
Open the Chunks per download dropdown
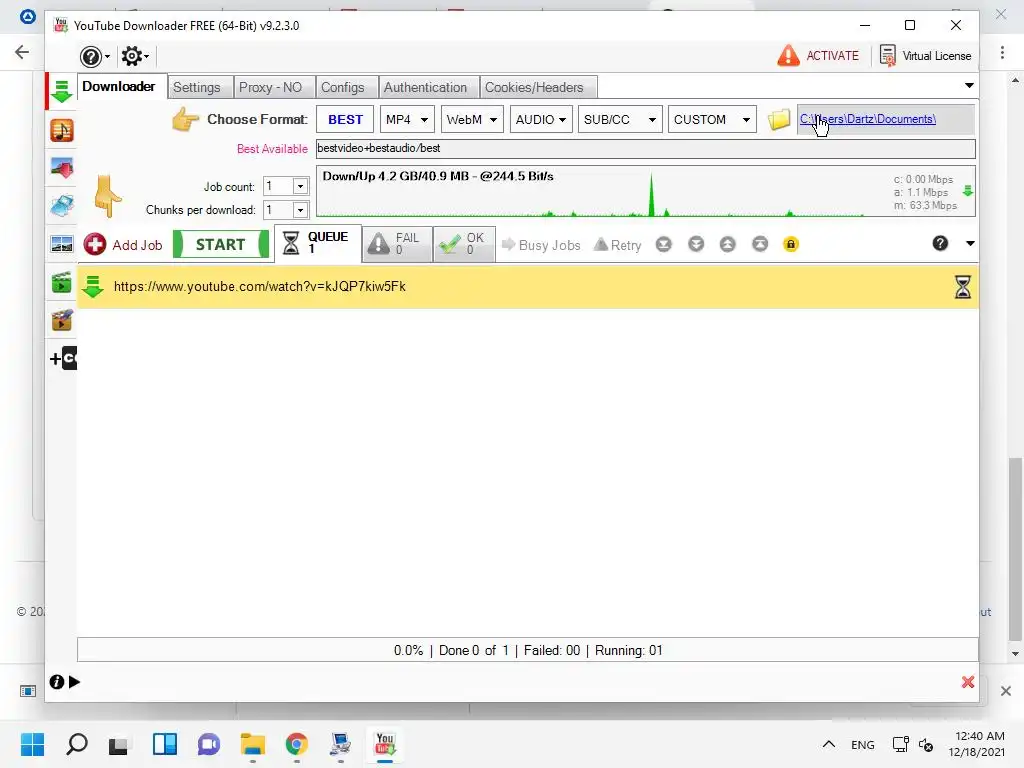(300, 210)
